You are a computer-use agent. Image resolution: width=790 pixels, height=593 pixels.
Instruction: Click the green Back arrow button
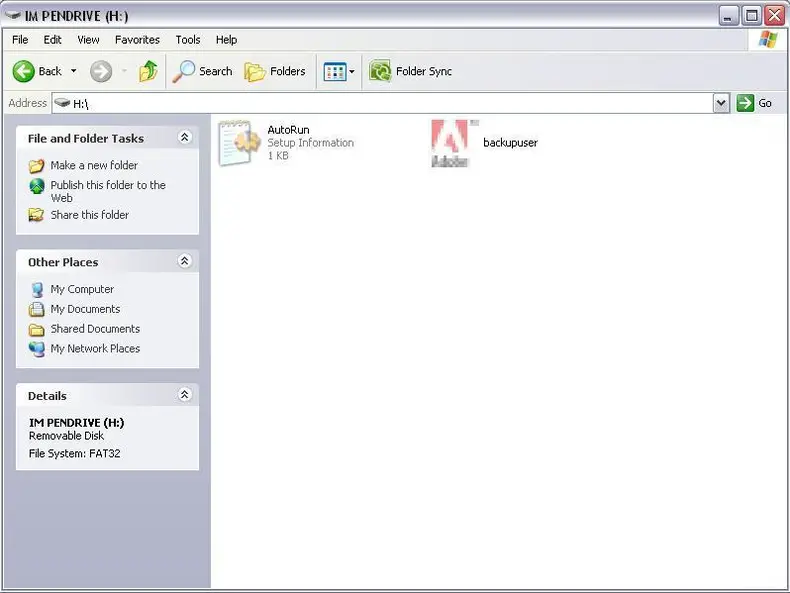(23, 71)
